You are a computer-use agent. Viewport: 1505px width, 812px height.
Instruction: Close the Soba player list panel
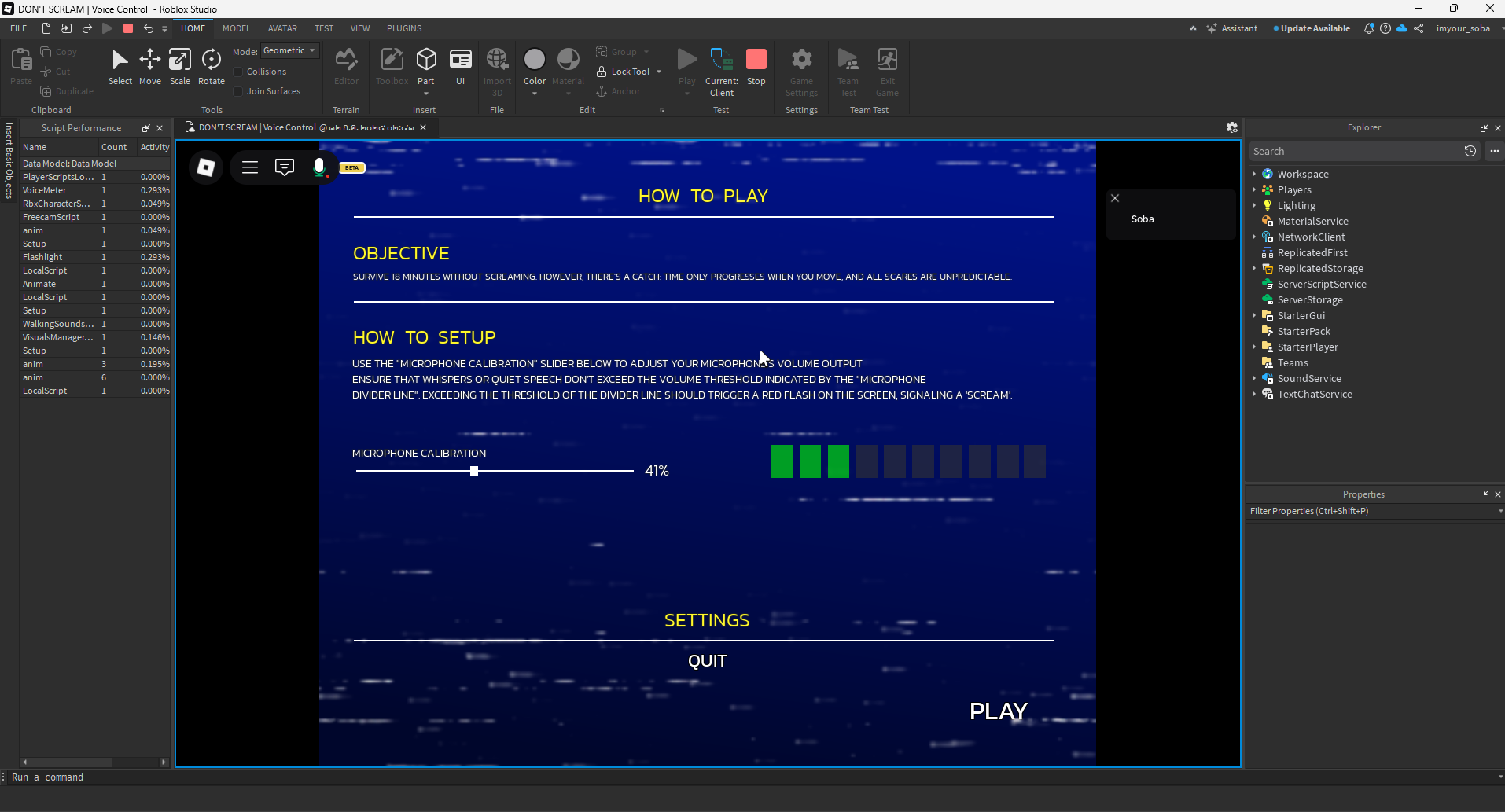1115,198
